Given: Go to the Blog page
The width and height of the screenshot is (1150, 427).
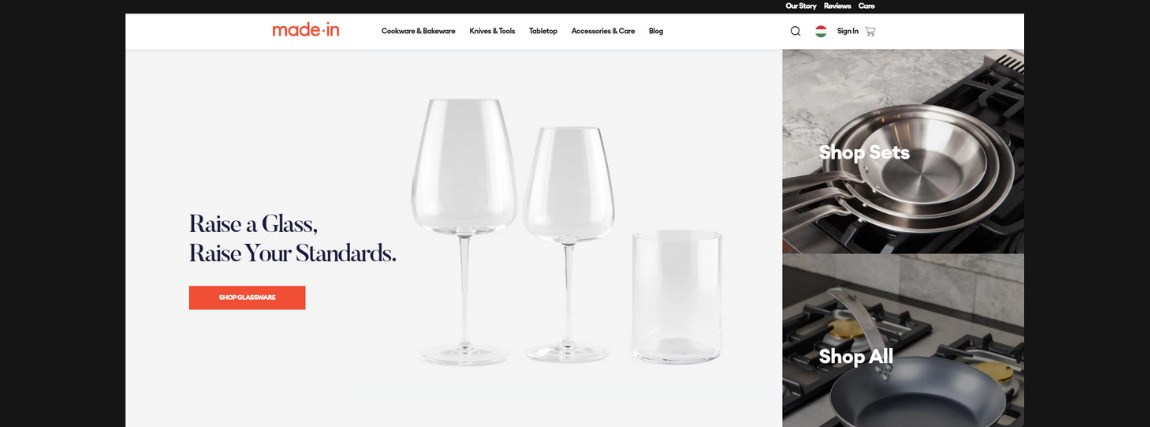Looking at the screenshot, I should (656, 31).
